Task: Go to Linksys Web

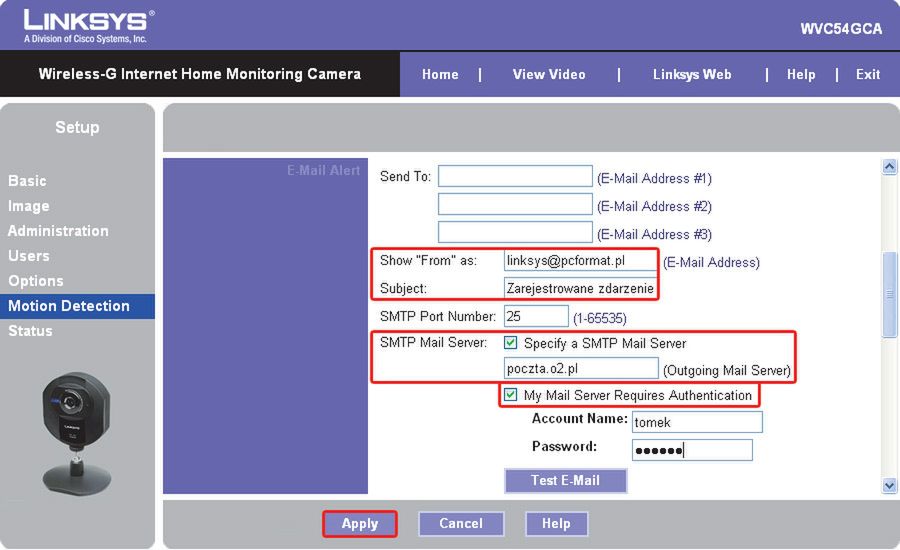Action: click(692, 75)
